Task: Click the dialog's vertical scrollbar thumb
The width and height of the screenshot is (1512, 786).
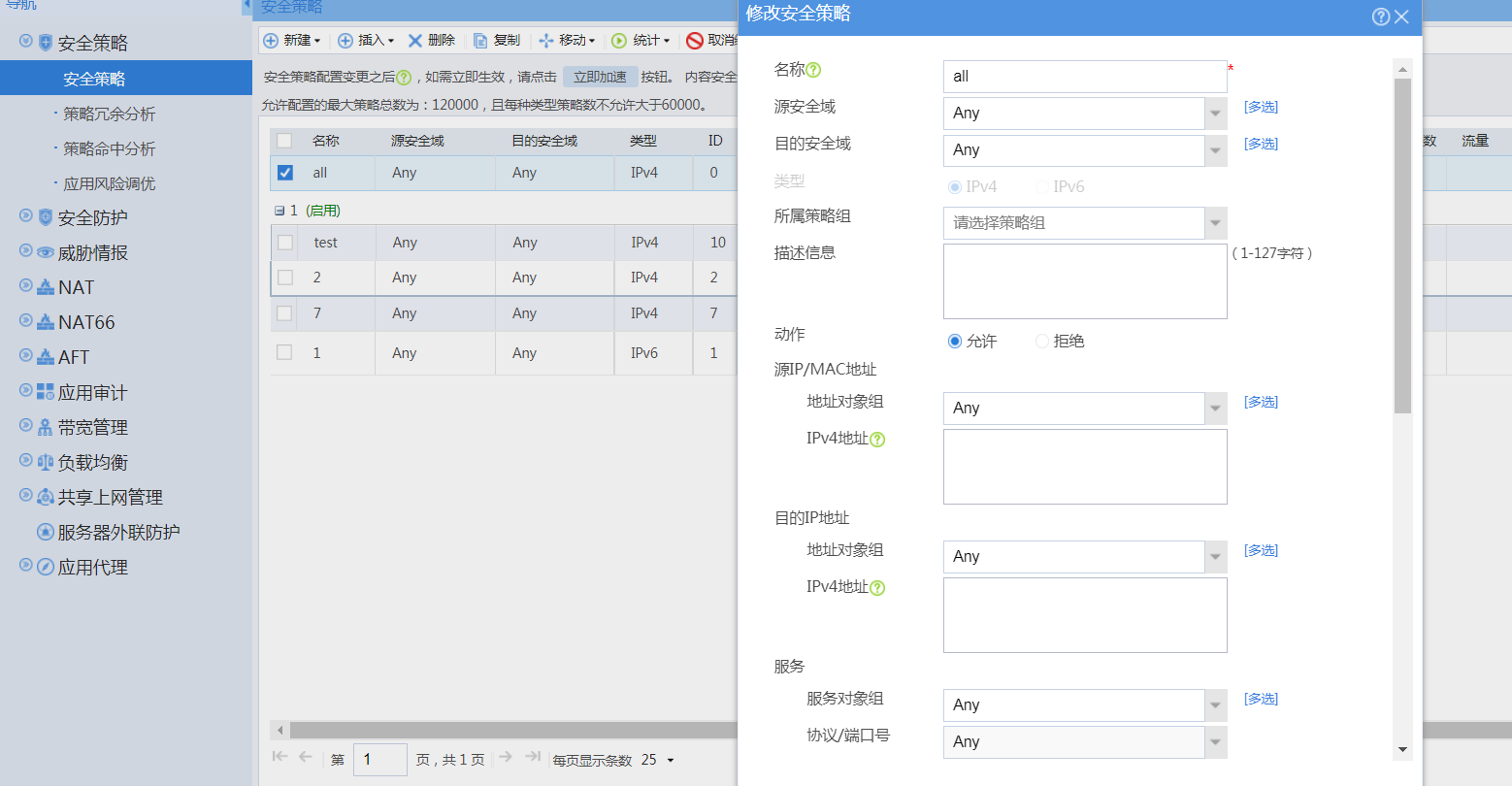Action: coord(1402,246)
